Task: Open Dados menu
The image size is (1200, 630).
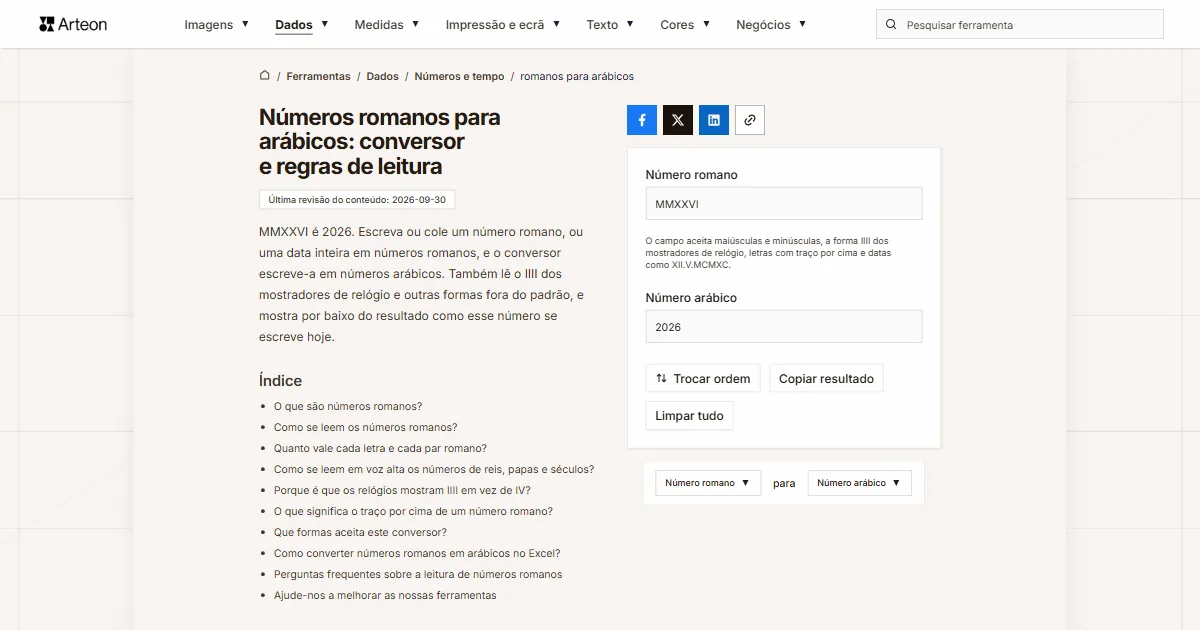Action: [x=302, y=25]
